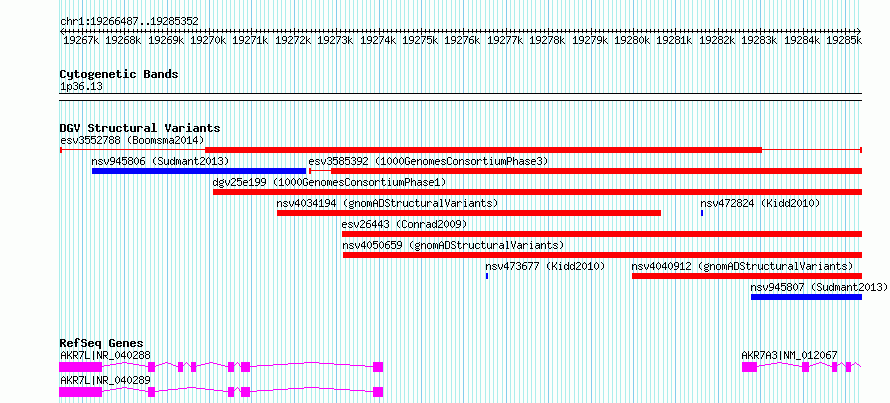Image resolution: width=890 pixels, height=403 pixels.
Task: Select the red dgv25e199 variant bar
Action: [x=538, y=192]
